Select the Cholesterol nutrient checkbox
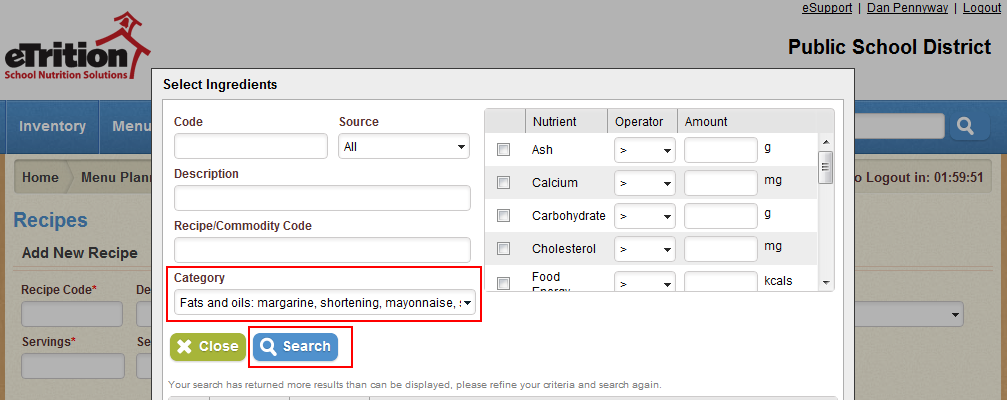1007x400 pixels. pyautogui.click(x=504, y=248)
